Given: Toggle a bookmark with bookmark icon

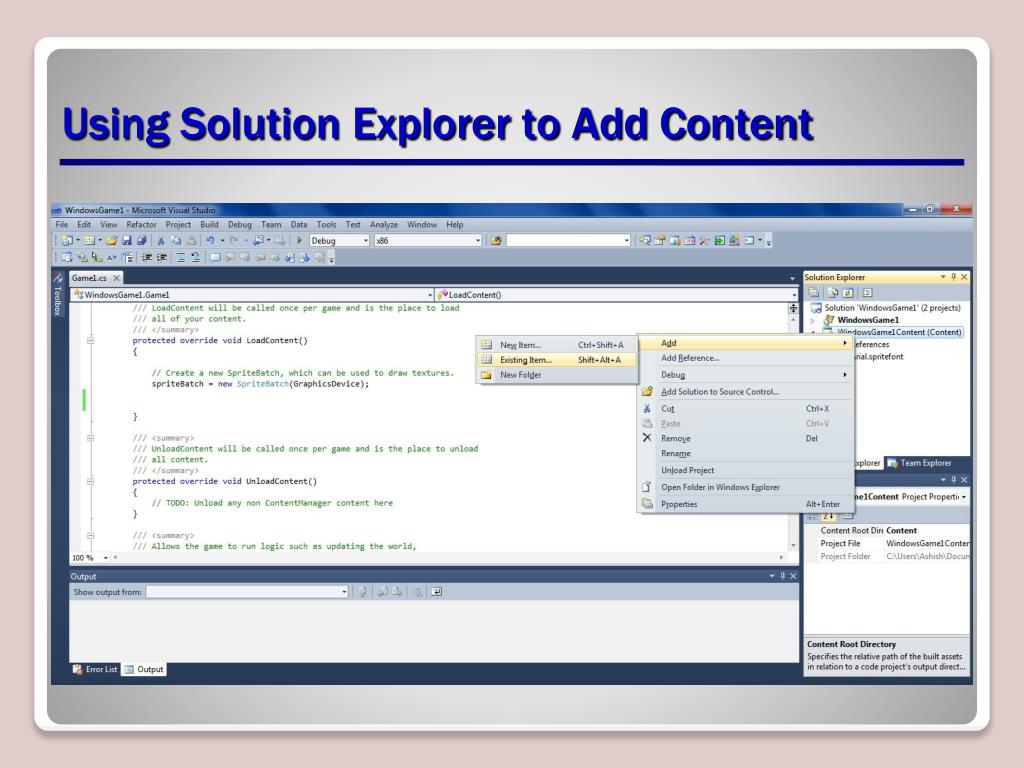Looking at the screenshot, I should coord(215,257).
